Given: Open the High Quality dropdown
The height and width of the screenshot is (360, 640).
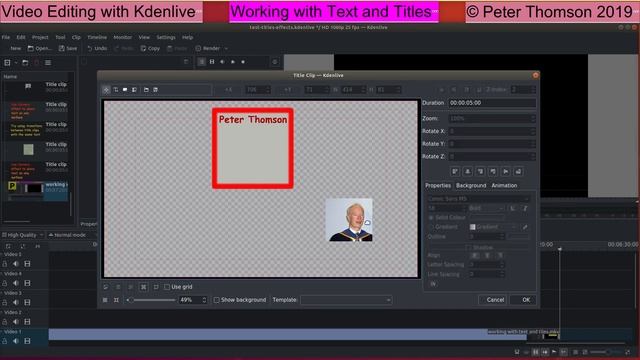Looking at the screenshot, I should click(22, 235).
